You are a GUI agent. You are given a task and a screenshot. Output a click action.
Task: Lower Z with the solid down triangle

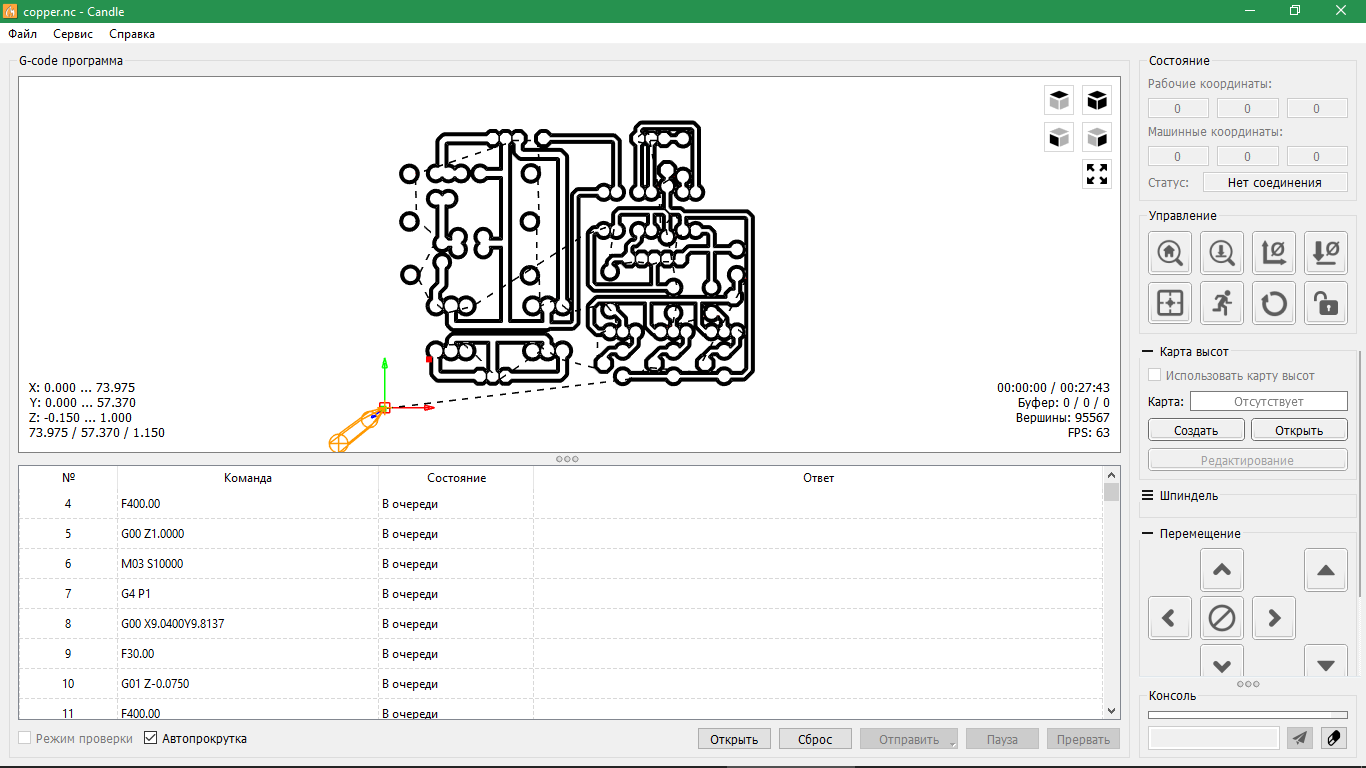coord(1326,661)
